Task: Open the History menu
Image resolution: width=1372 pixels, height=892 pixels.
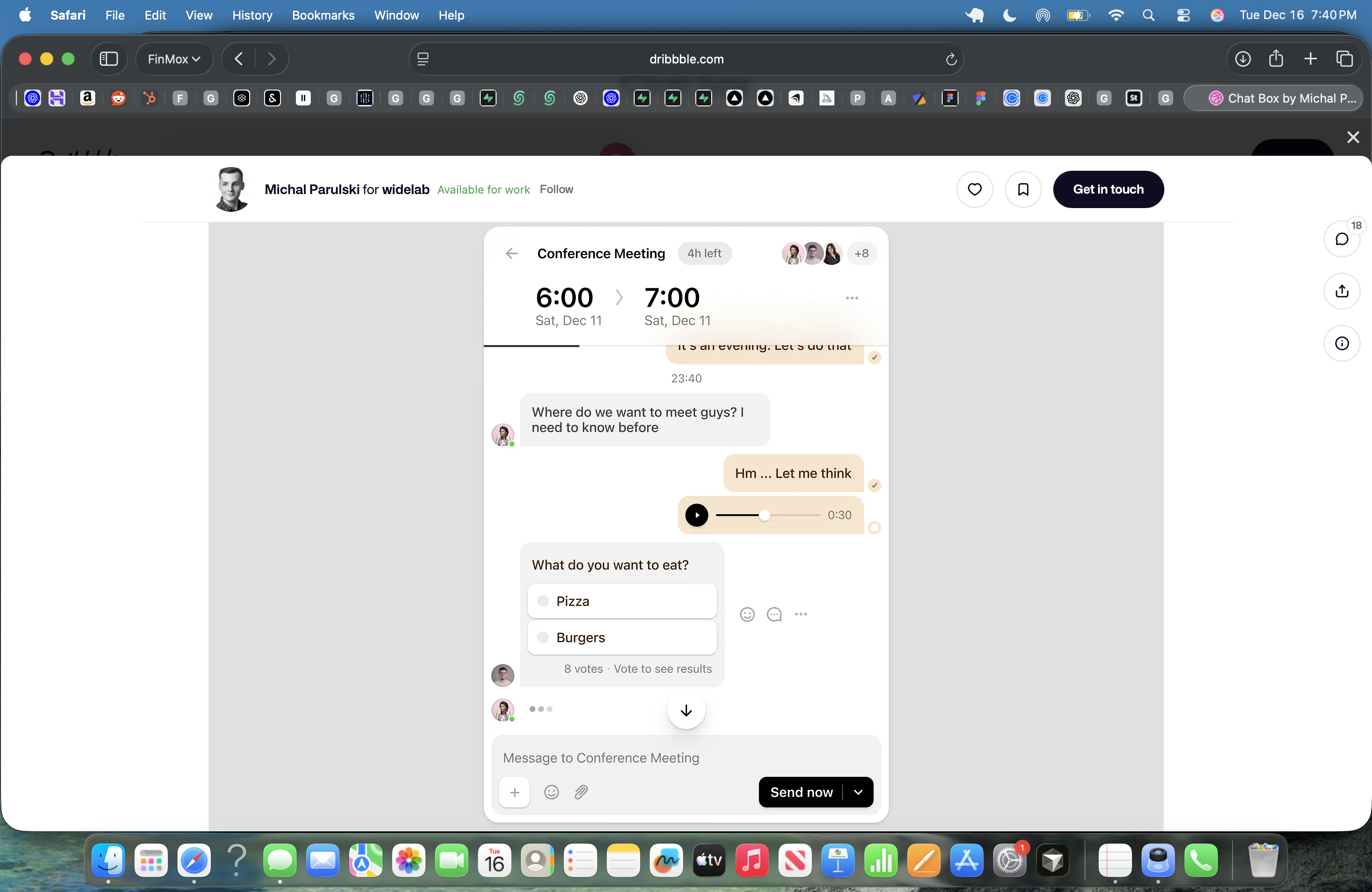Action: [252, 15]
